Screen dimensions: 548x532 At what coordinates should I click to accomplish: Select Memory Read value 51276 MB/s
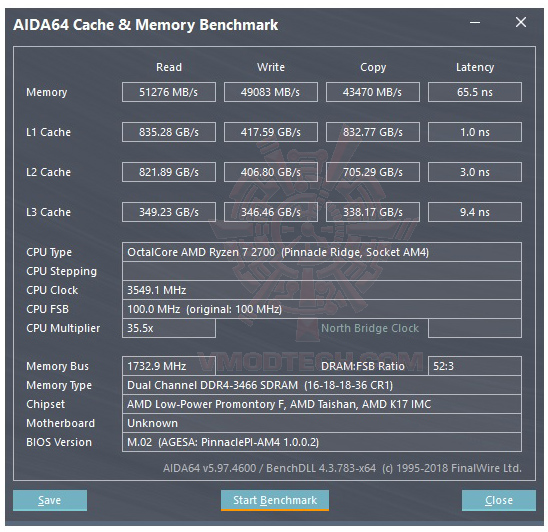tap(169, 92)
